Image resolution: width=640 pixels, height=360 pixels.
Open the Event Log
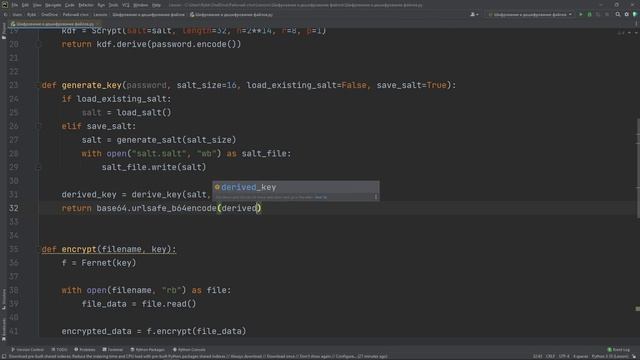pos(618,350)
